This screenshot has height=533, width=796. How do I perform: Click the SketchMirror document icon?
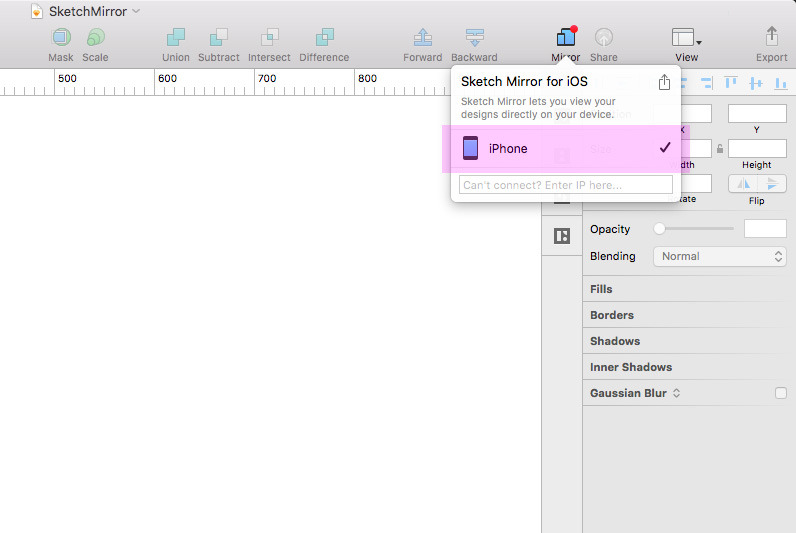[37, 11]
